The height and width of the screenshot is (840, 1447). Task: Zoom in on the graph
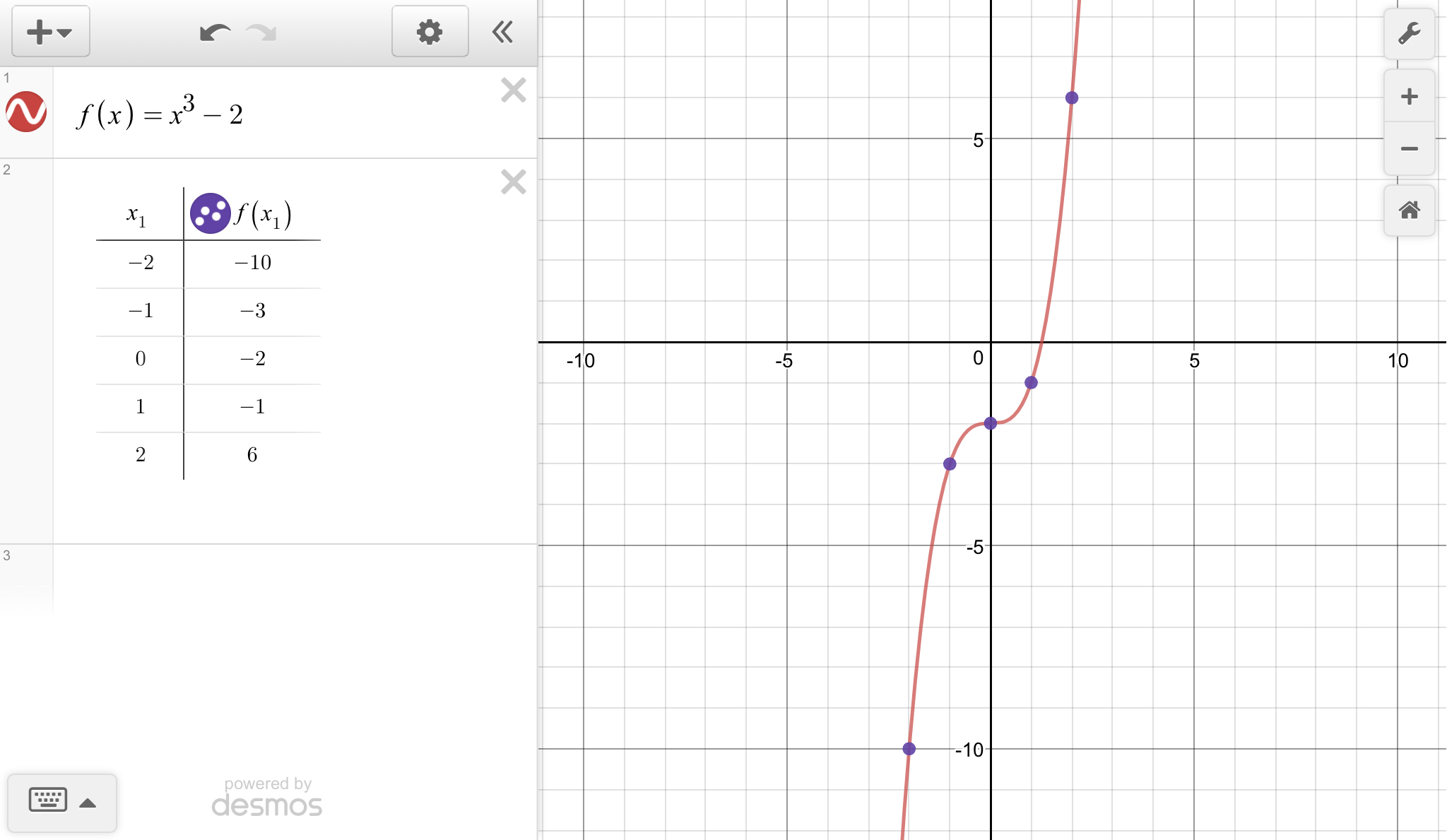pos(1409,96)
